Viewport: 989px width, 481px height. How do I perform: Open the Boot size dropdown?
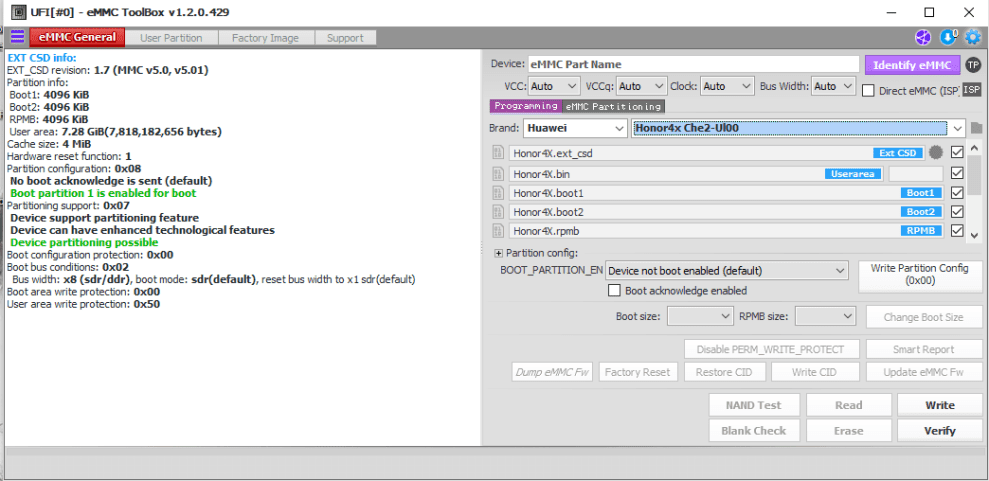pos(700,316)
